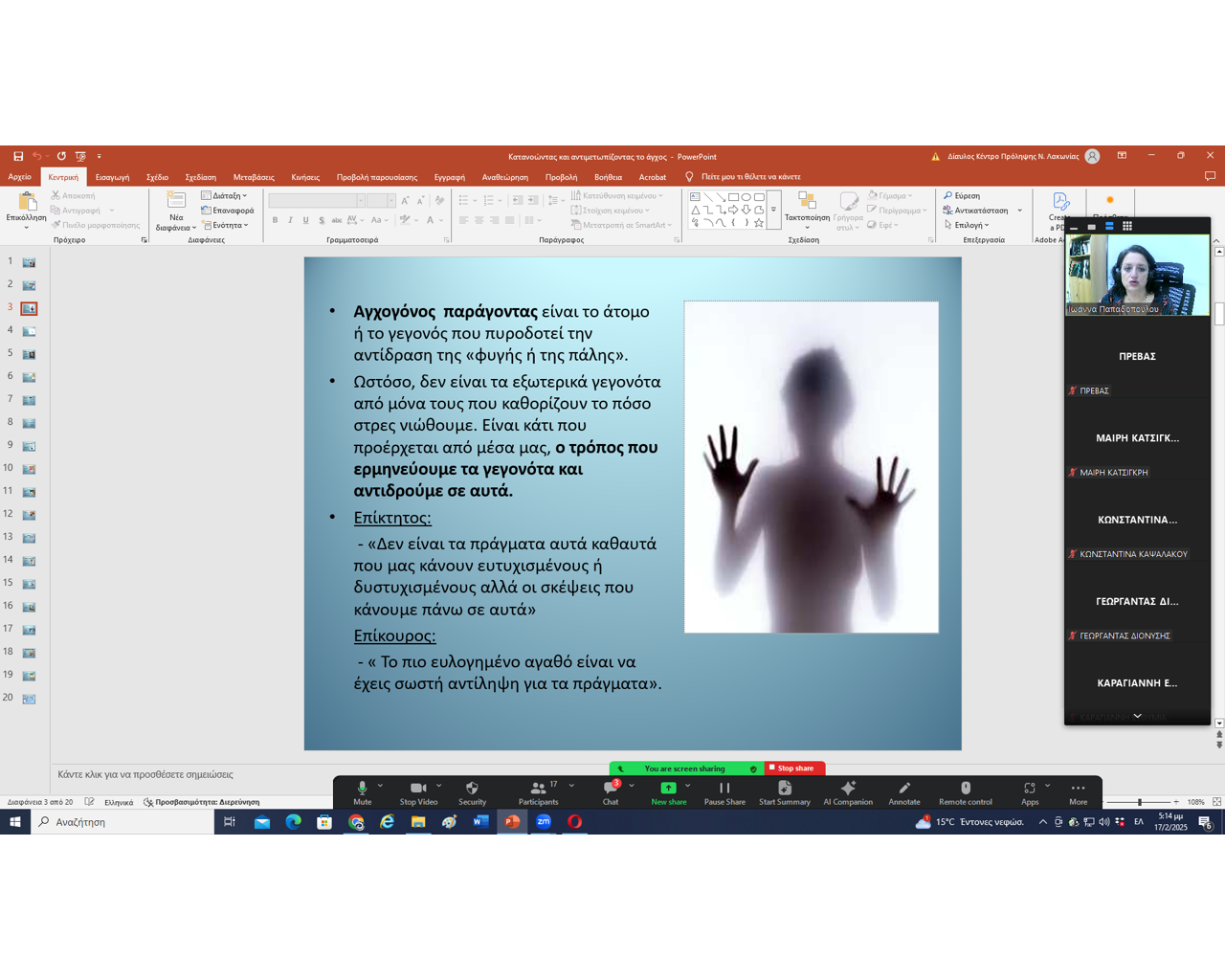
Task: Launch the AI Companion
Action: 848,789
